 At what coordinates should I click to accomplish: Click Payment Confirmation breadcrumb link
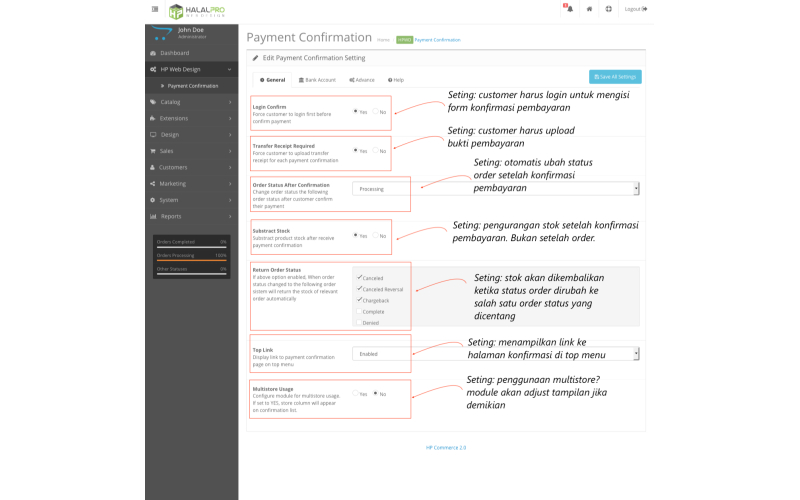coord(437,40)
